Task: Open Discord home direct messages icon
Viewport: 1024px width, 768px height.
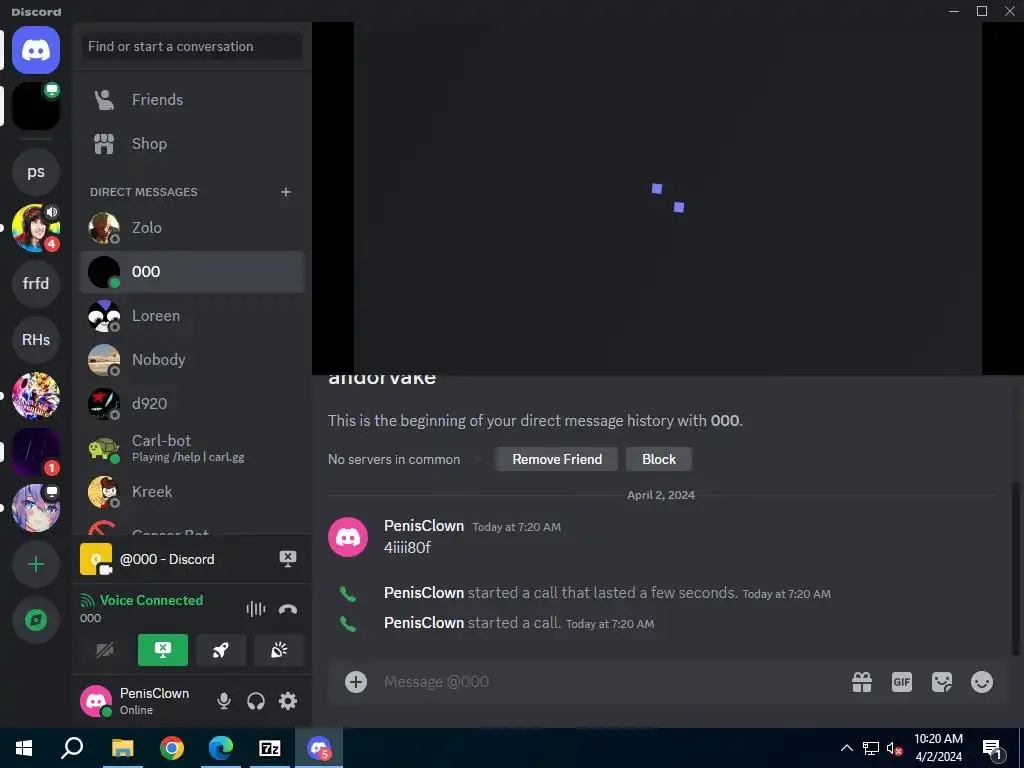Action: point(36,50)
